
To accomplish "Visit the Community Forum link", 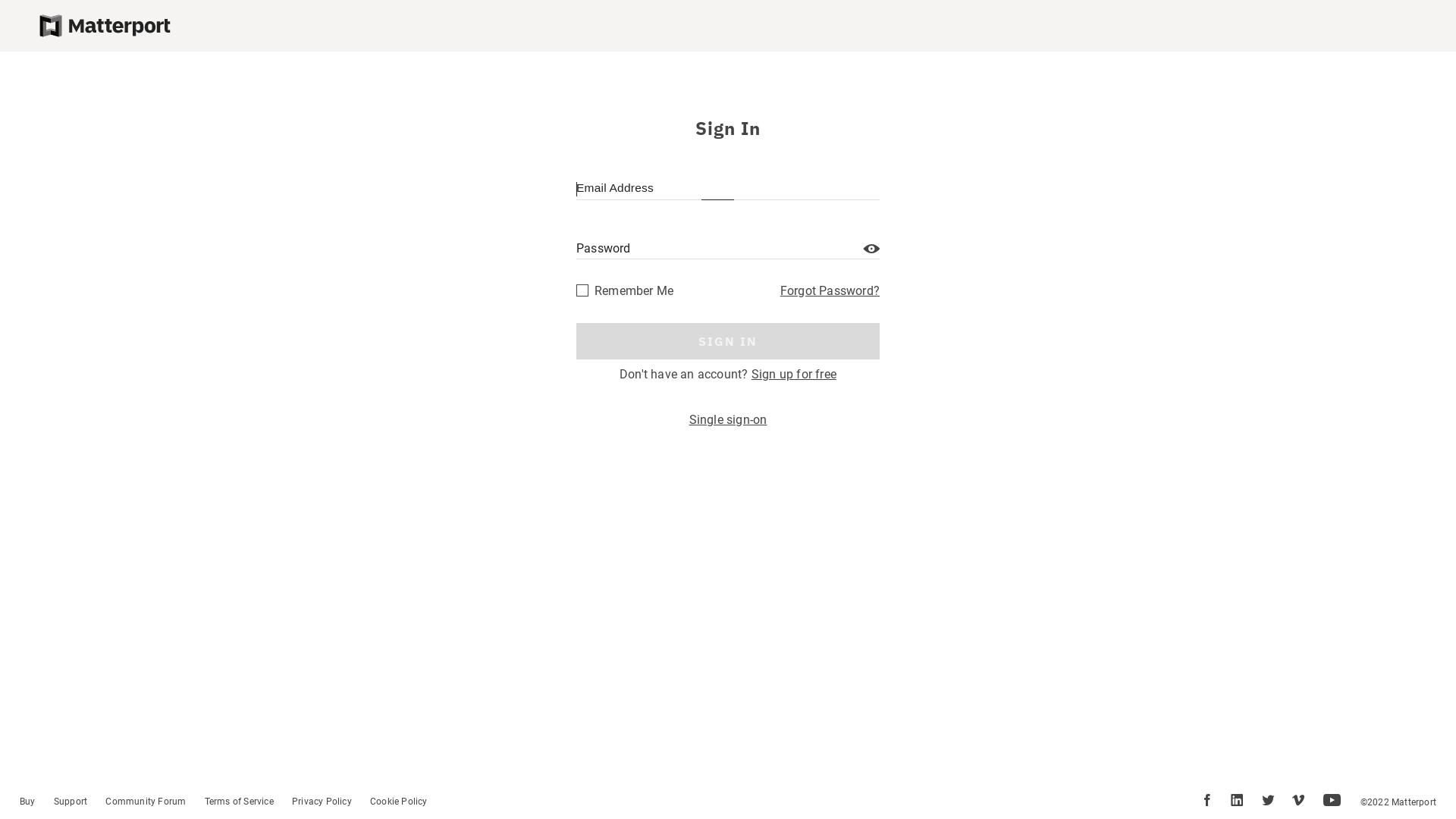I will [146, 802].
